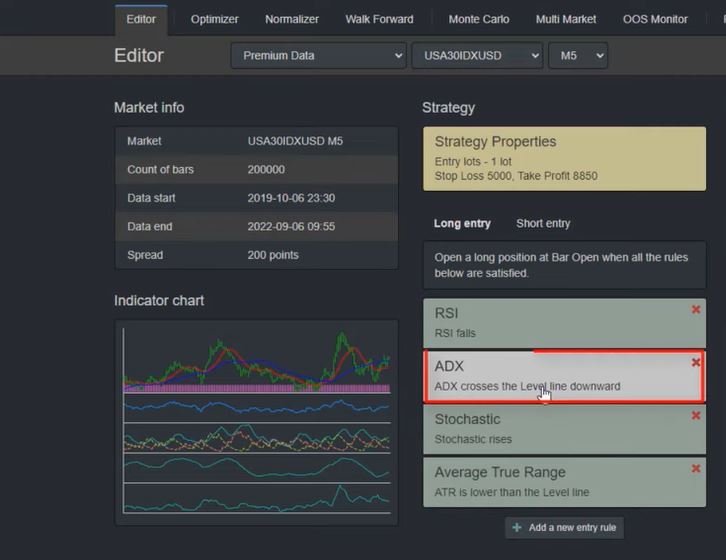This screenshot has width=726, height=560.
Task: Open the Strategy Properties panel
Action: coord(564,158)
